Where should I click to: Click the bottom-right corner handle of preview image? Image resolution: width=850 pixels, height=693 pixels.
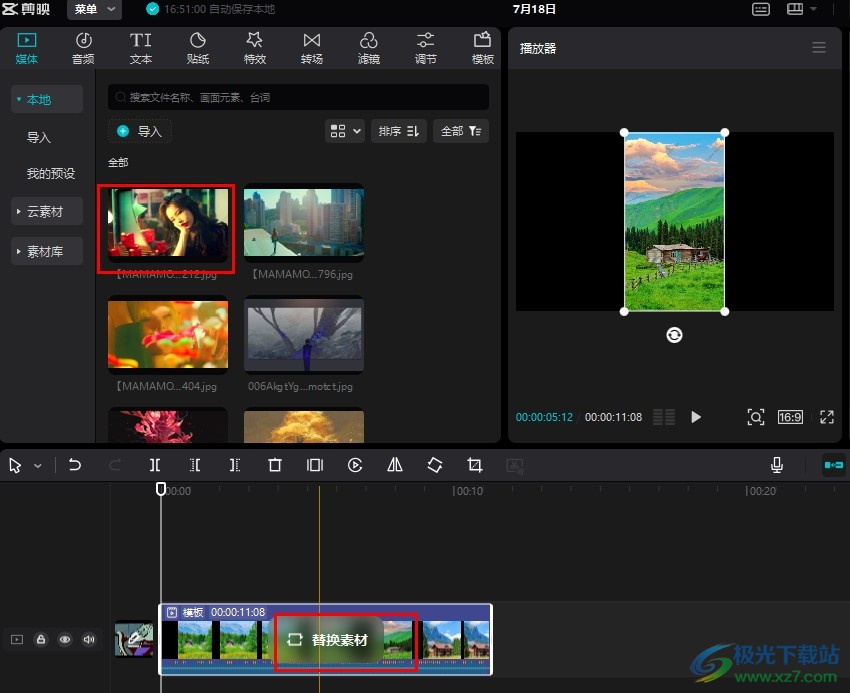coord(725,311)
